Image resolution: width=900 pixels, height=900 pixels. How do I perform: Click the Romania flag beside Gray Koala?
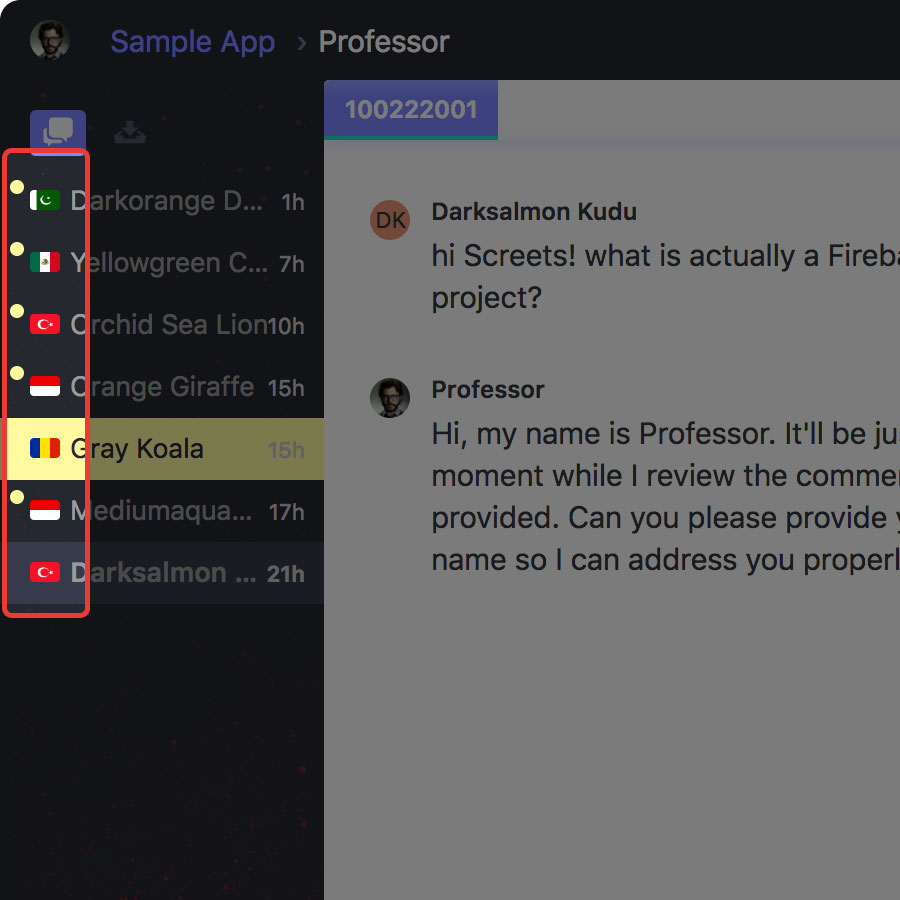(x=45, y=449)
